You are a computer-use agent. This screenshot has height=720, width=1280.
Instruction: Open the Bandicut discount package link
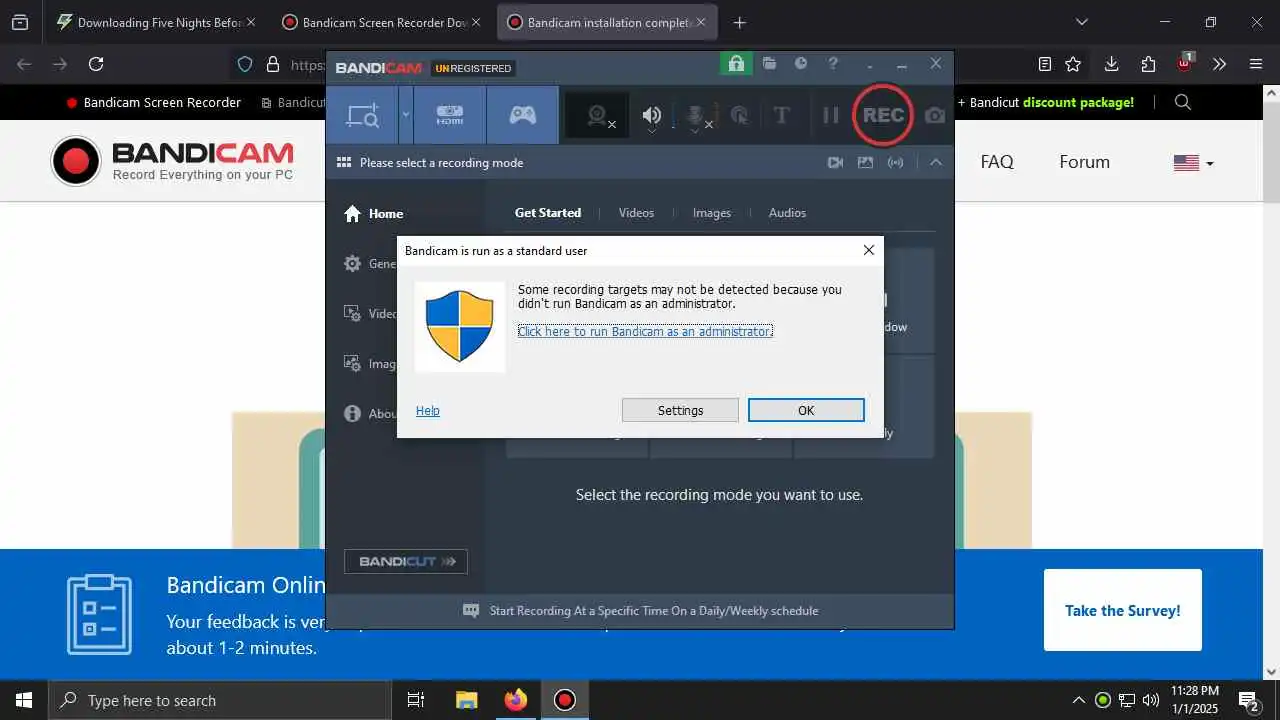pyautogui.click(x=1046, y=102)
